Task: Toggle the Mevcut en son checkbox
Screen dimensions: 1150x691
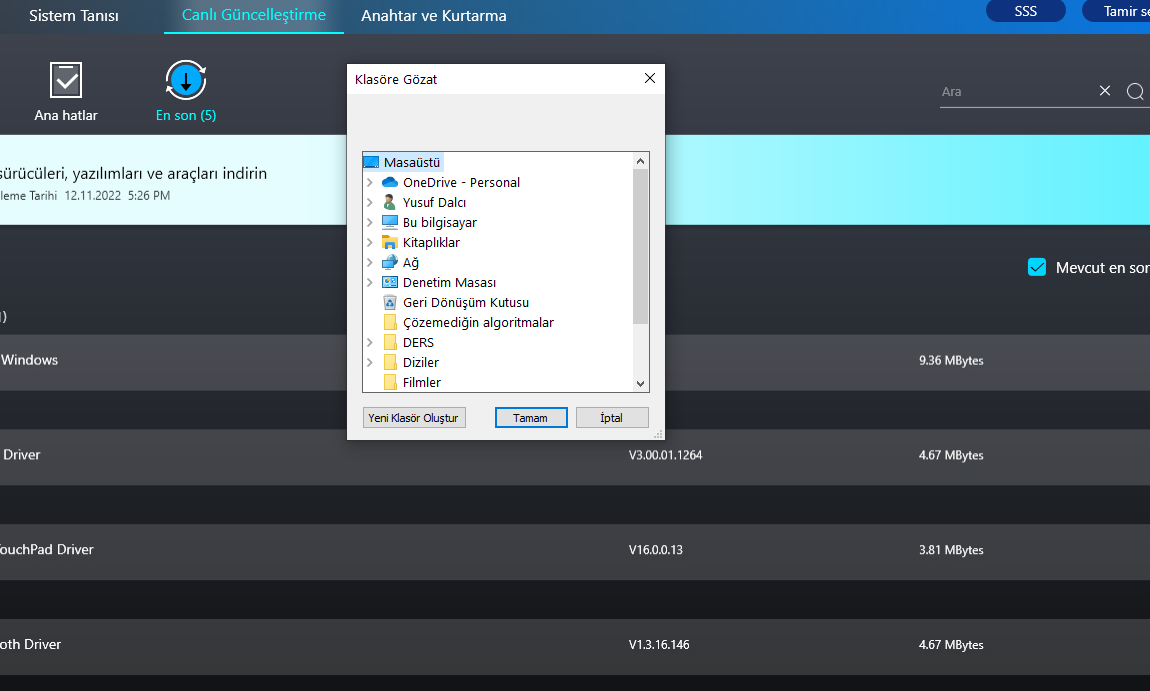Action: [x=1036, y=267]
